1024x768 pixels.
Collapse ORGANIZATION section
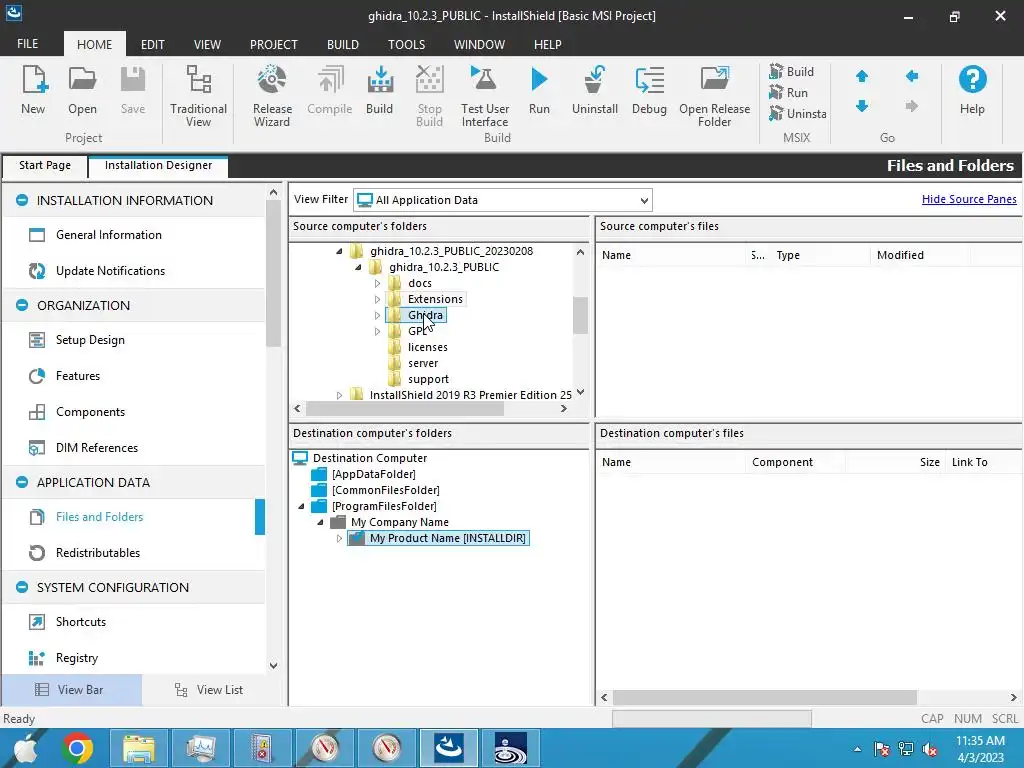[x=22, y=305]
